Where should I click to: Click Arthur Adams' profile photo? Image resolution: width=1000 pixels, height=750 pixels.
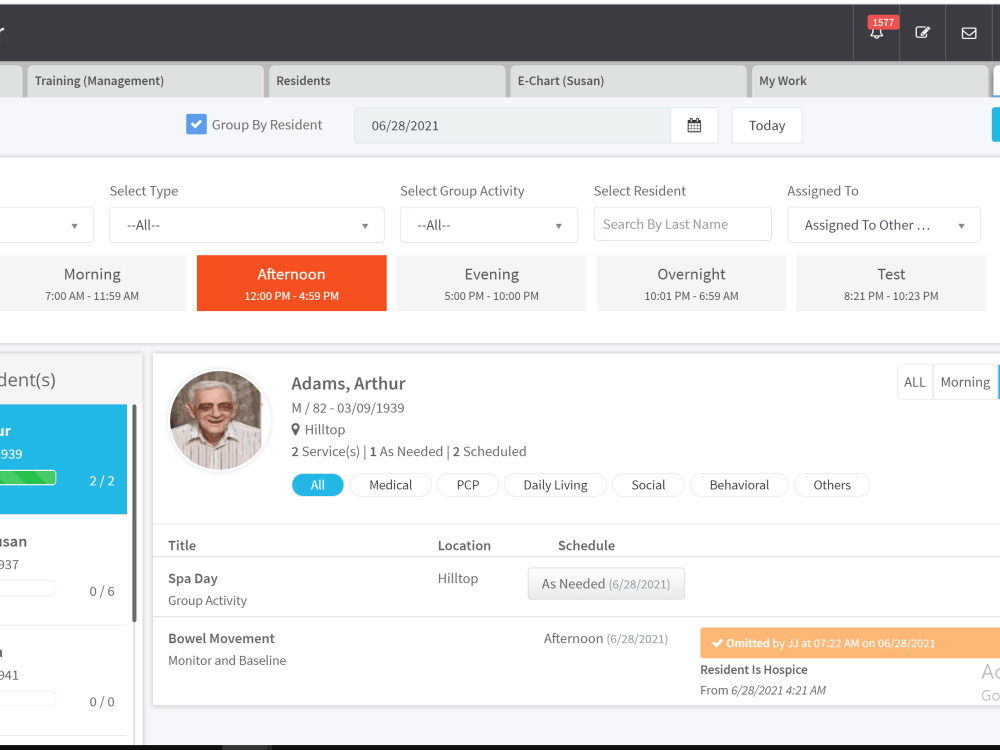click(x=219, y=420)
